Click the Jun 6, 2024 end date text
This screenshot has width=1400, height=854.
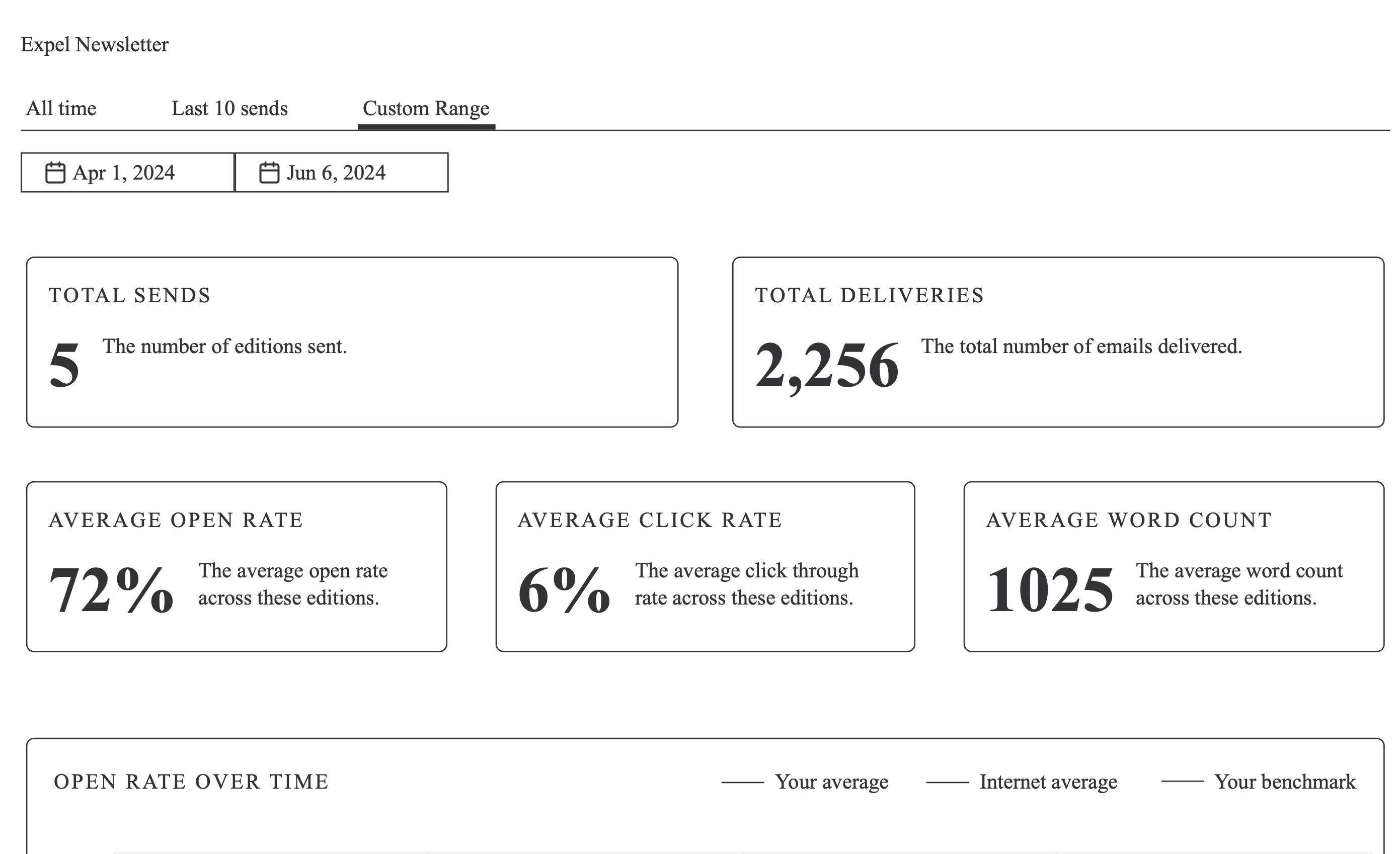336,173
